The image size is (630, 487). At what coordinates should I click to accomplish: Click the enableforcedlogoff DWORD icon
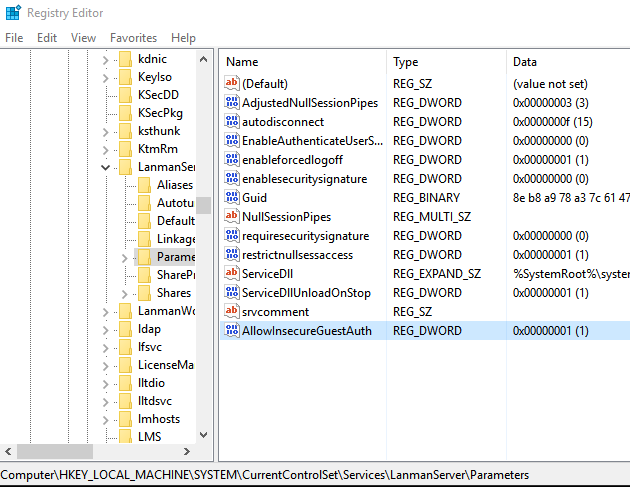232,160
